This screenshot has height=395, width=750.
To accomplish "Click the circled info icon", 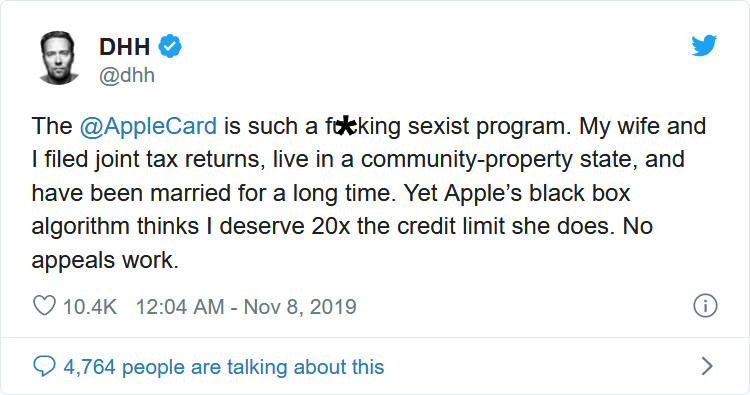I will [x=705, y=306].
